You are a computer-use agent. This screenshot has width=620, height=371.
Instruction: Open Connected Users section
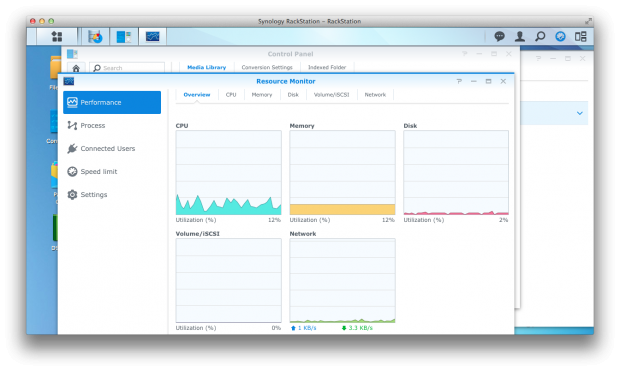point(112,148)
